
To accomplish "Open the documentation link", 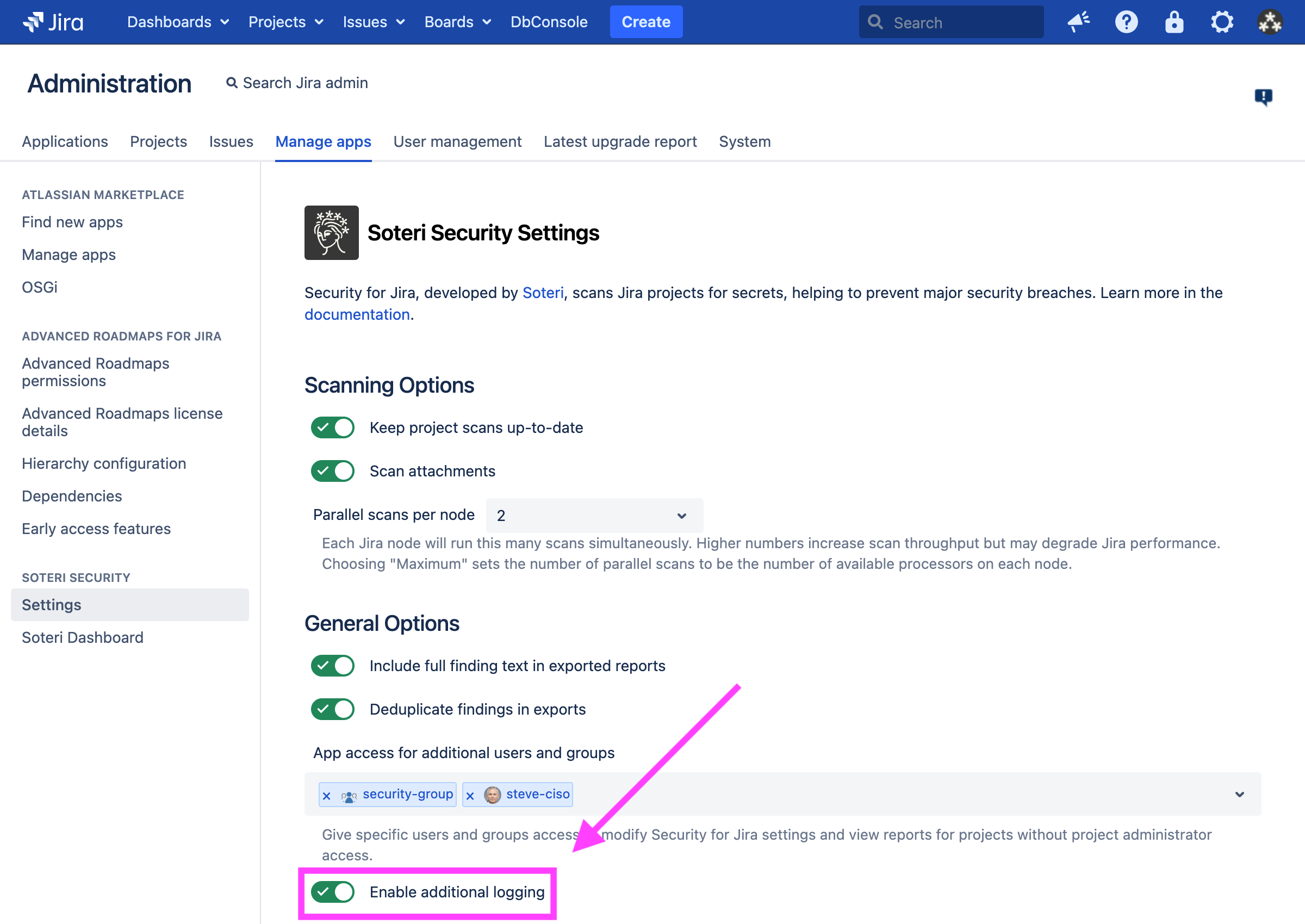I will point(357,313).
